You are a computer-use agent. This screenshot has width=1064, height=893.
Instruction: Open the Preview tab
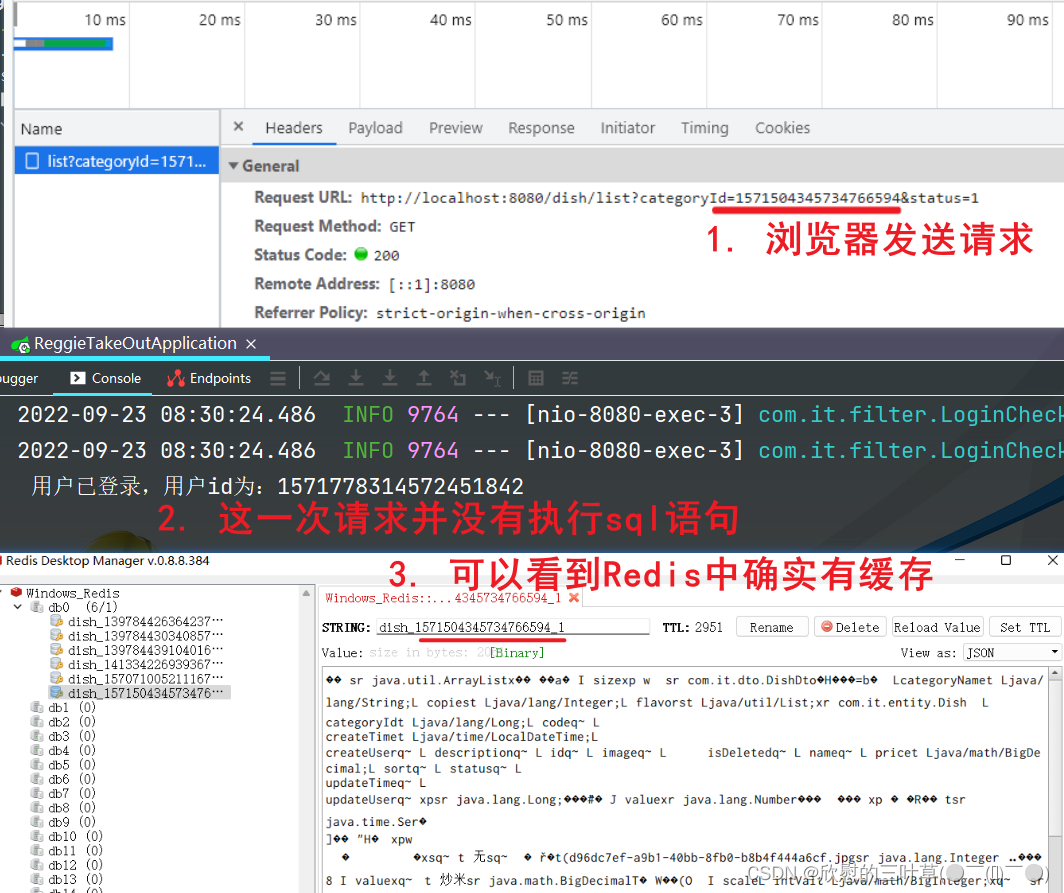pyautogui.click(x=455, y=128)
